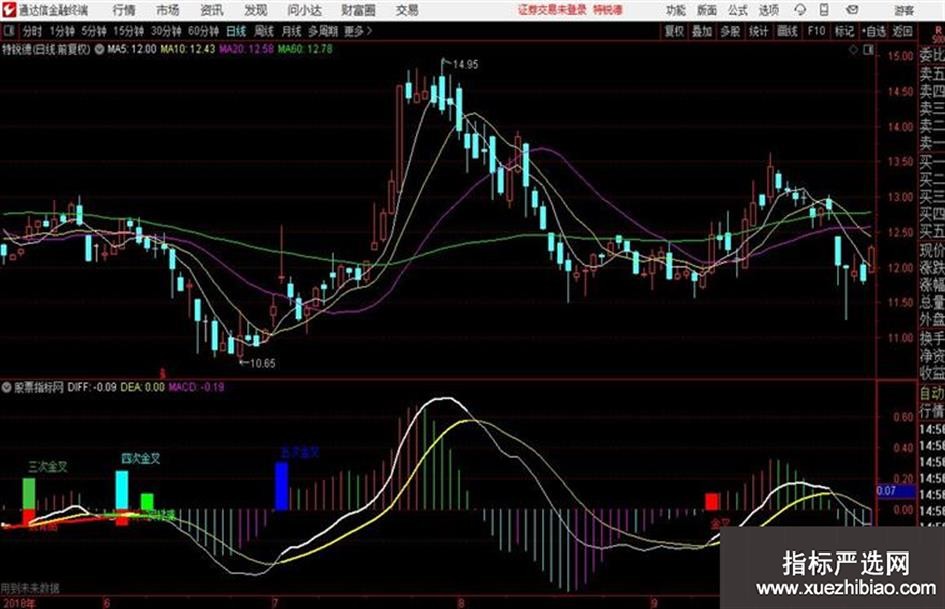The width and height of the screenshot is (945, 609).
Task: Click the headset customer service icon
Action: point(800,10)
